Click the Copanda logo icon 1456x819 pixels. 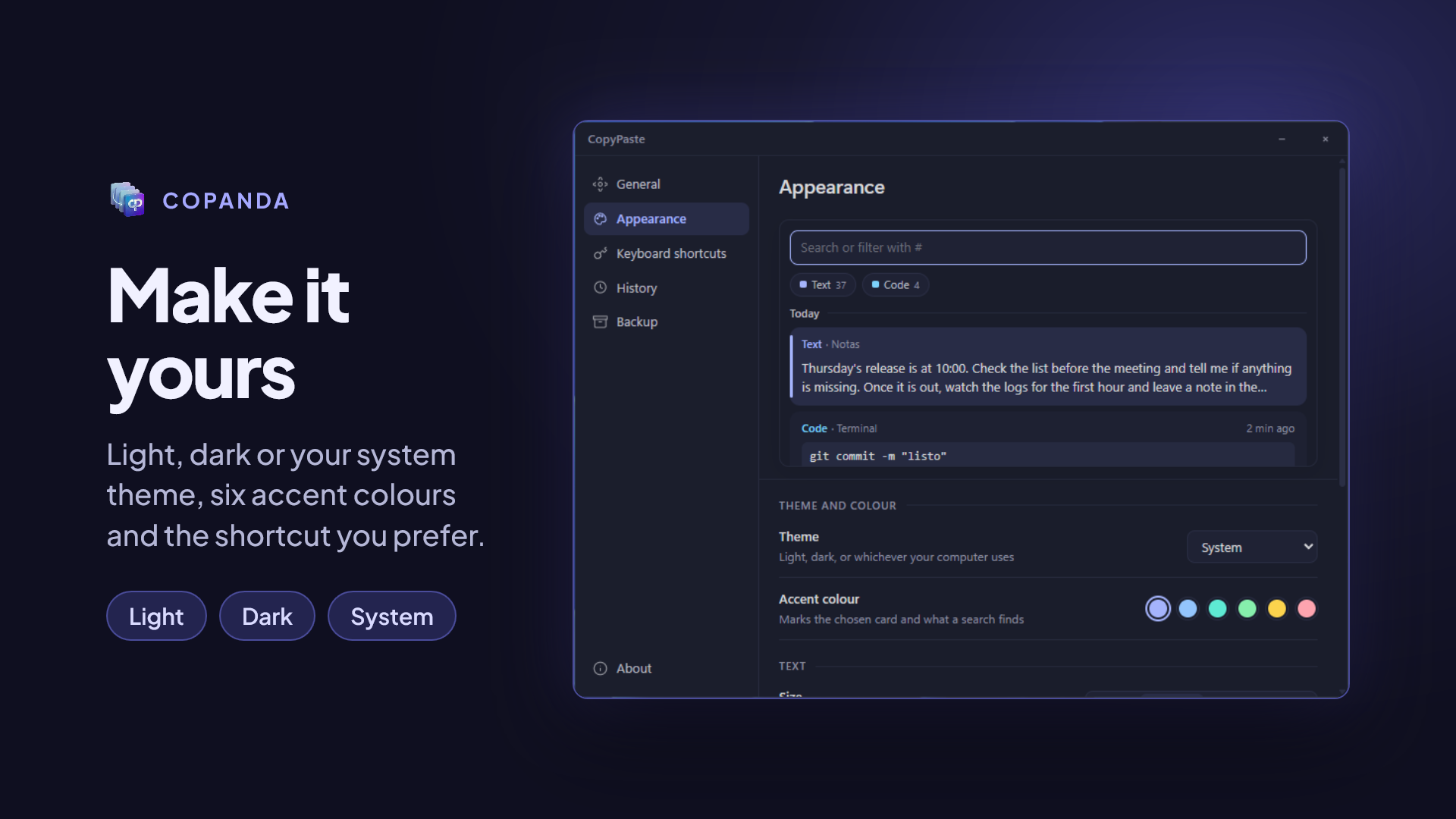coord(127,199)
